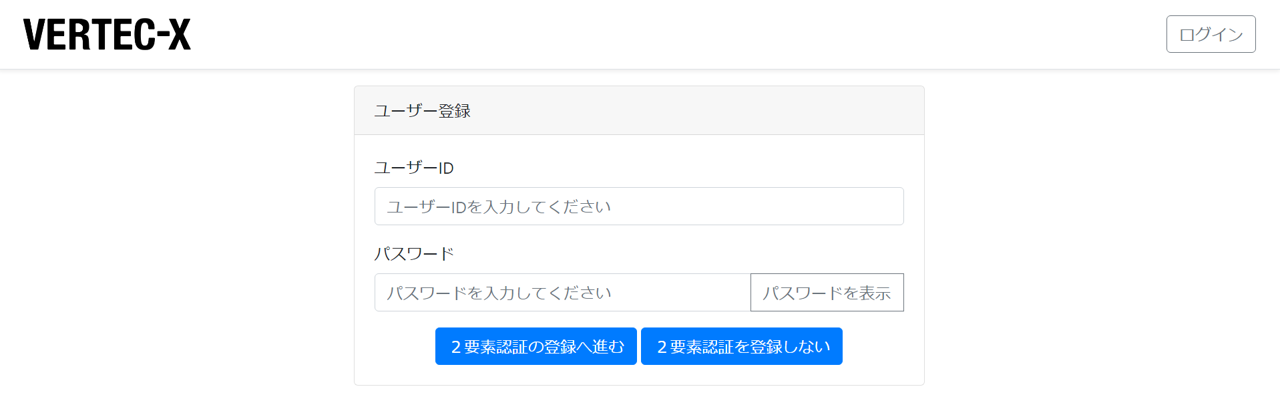Click the ユーザーIDを入力してください placeholder text

(499, 207)
